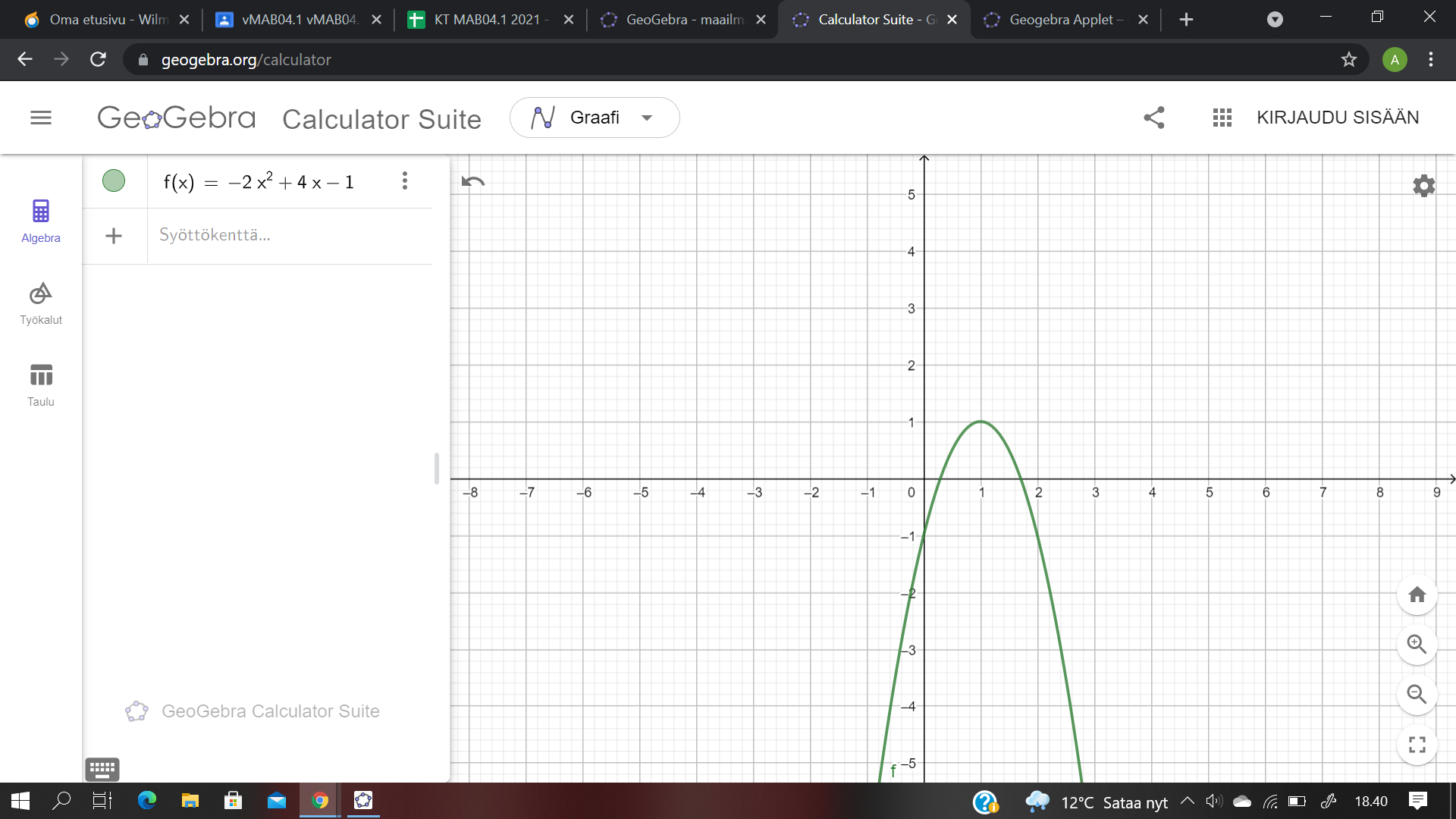Screen dimensions: 1456x819
Task: Open the apps grid icon
Action: tap(1222, 118)
